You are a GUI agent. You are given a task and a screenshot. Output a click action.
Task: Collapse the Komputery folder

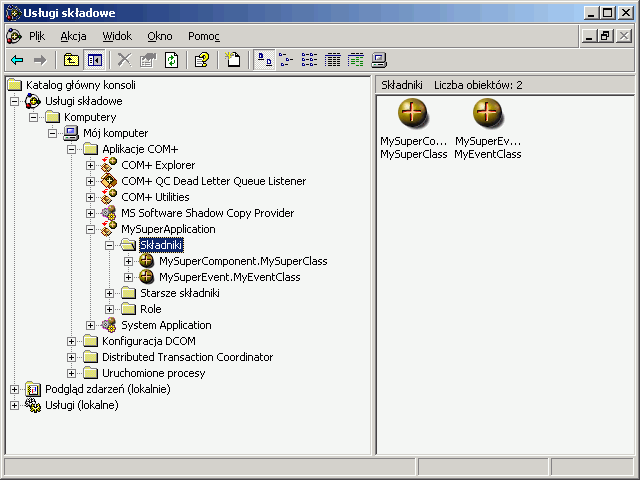33,118
